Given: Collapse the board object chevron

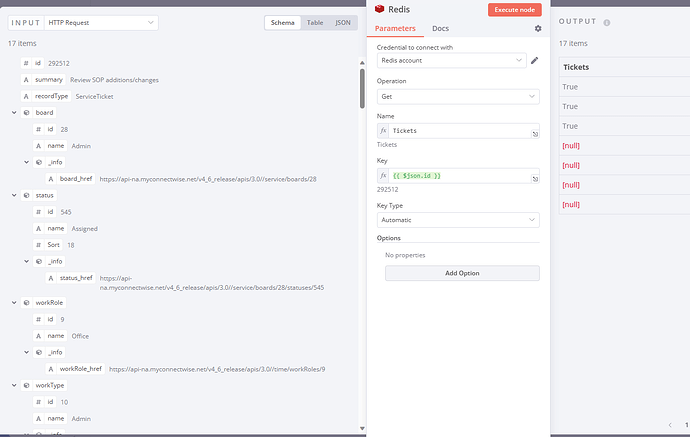Looking at the screenshot, I should point(14,113).
